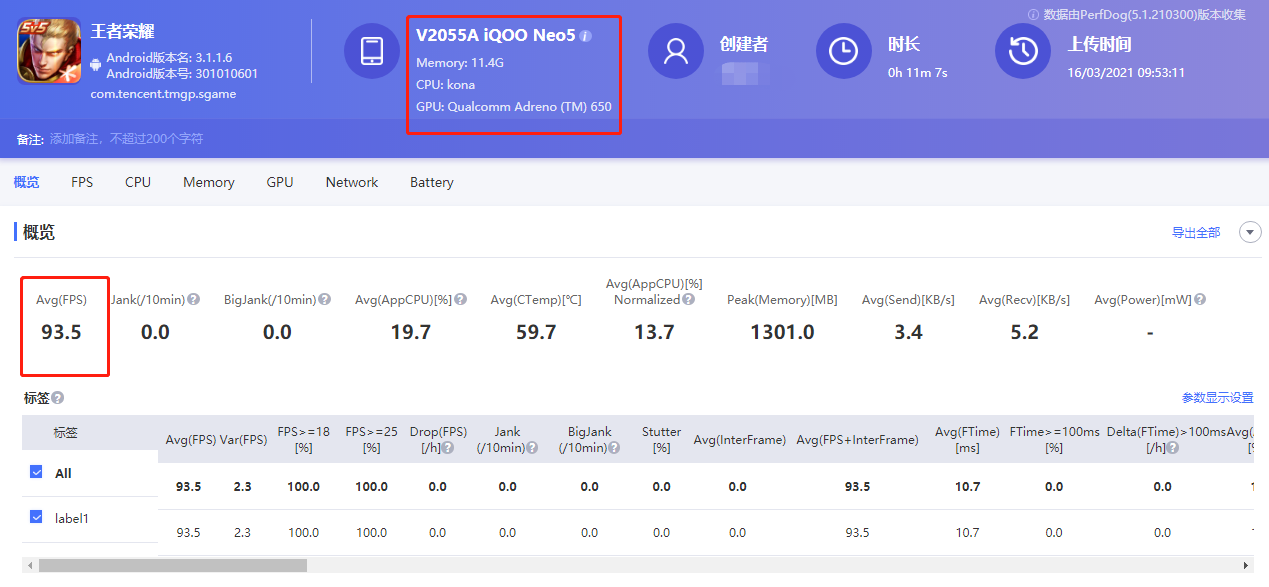Click the Memory: 11.4G device text

pyautogui.click(x=461, y=63)
